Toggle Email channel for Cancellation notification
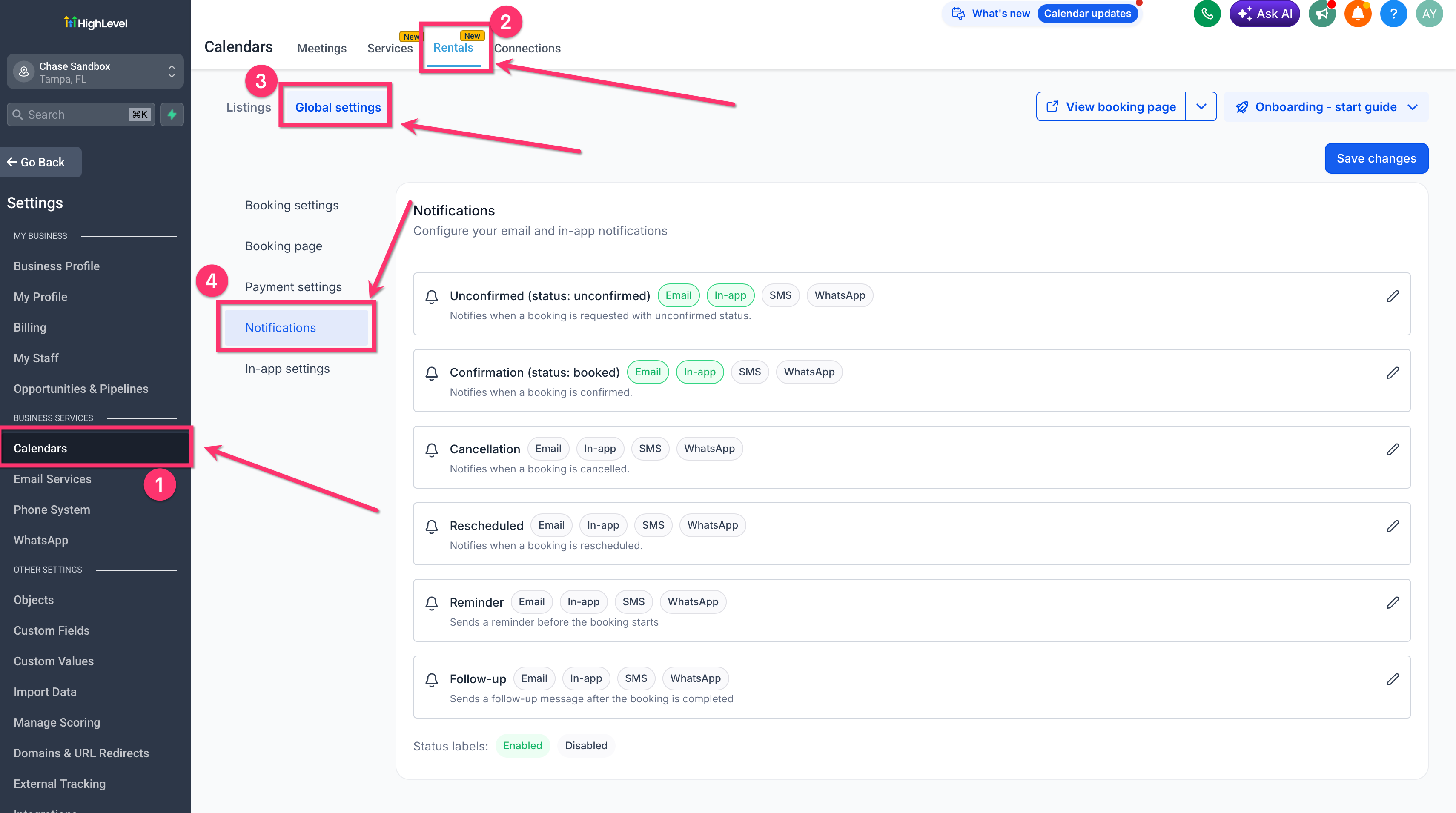 click(x=548, y=449)
